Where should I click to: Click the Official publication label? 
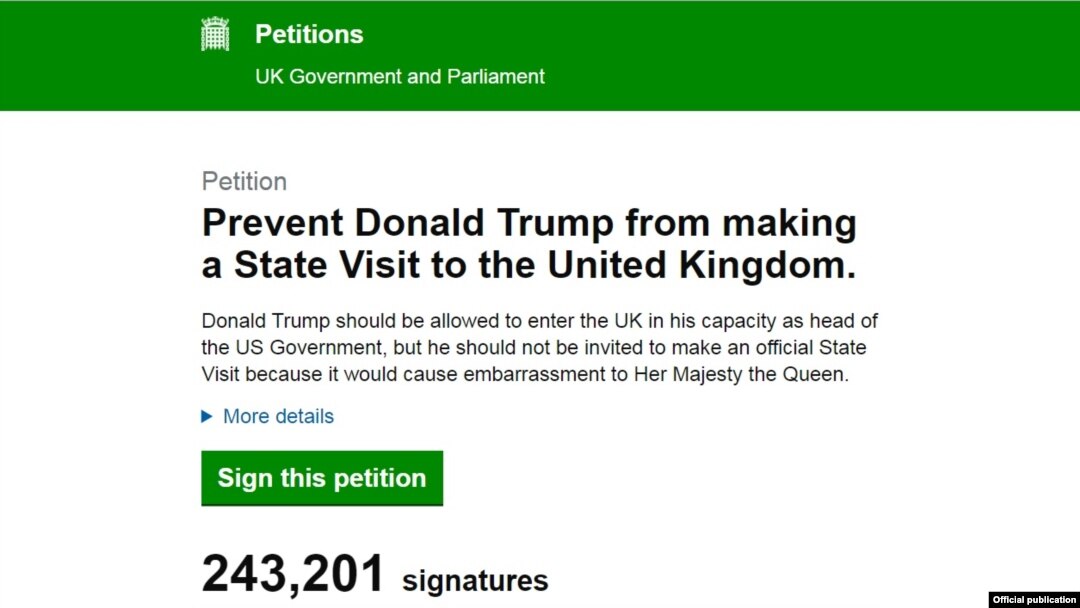(1034, 600)
